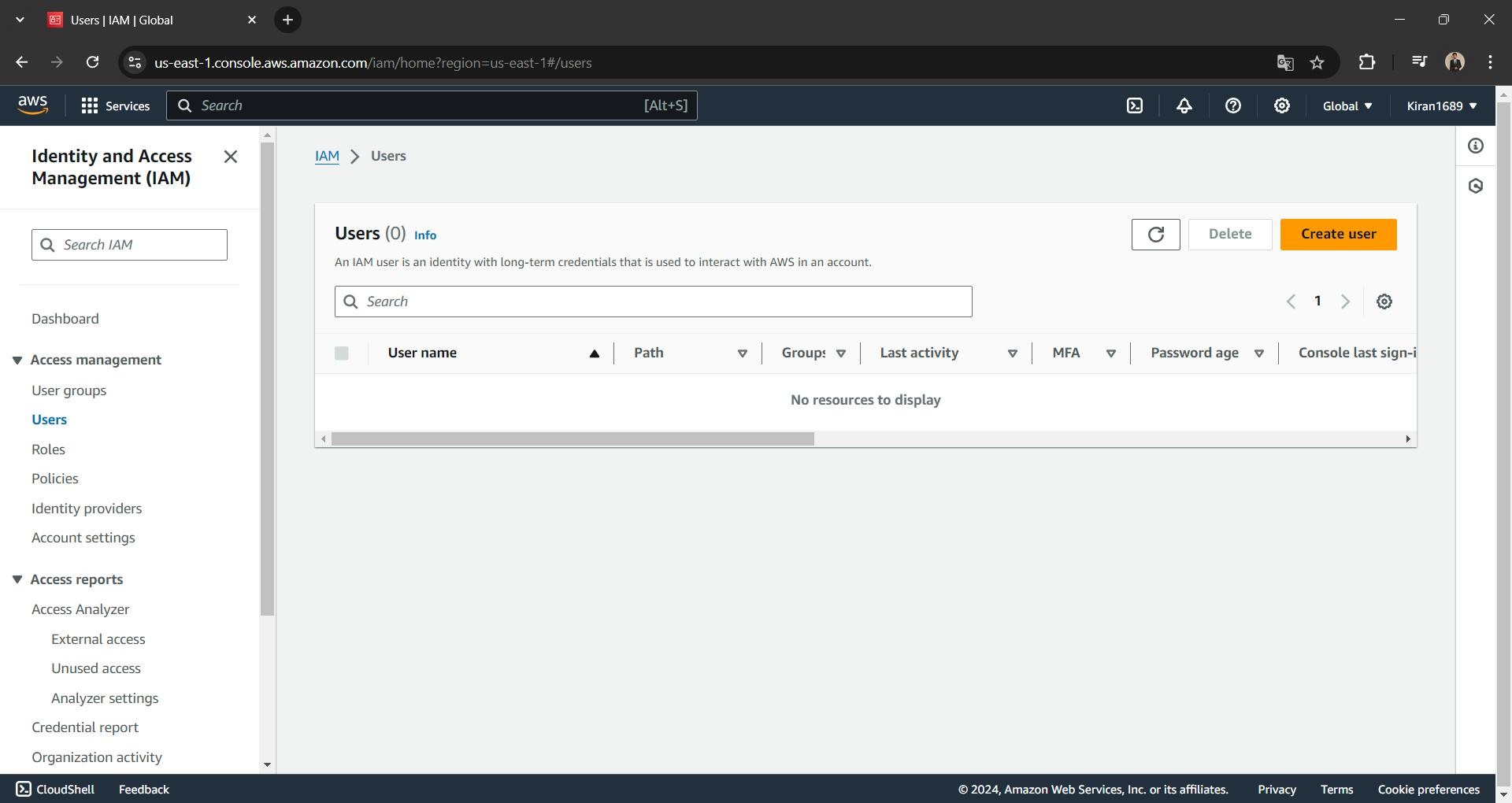Click the Create user button
Image resolution: width=1512 pixels, height=803 pixels.
click(1338, 235)
